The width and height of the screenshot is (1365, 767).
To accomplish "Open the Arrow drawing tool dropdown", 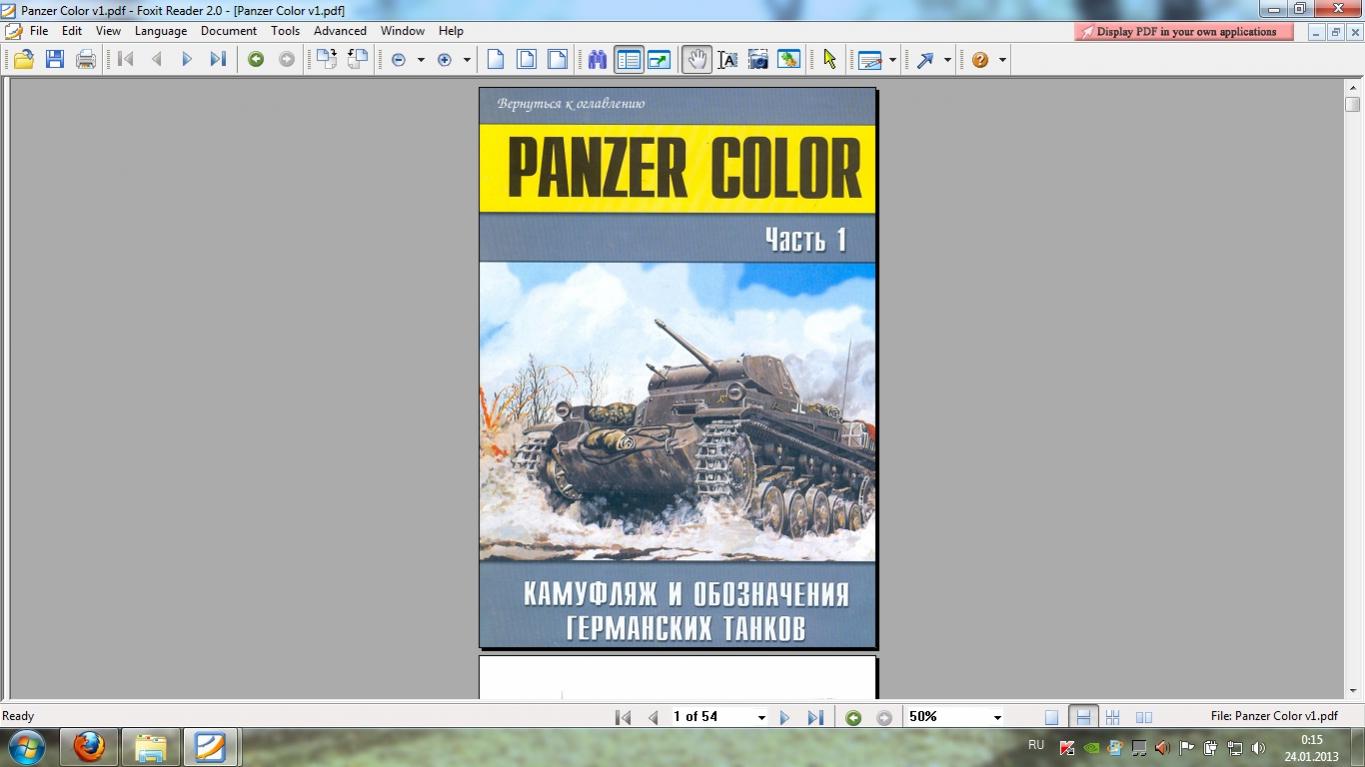I will (x=947, y=60).
